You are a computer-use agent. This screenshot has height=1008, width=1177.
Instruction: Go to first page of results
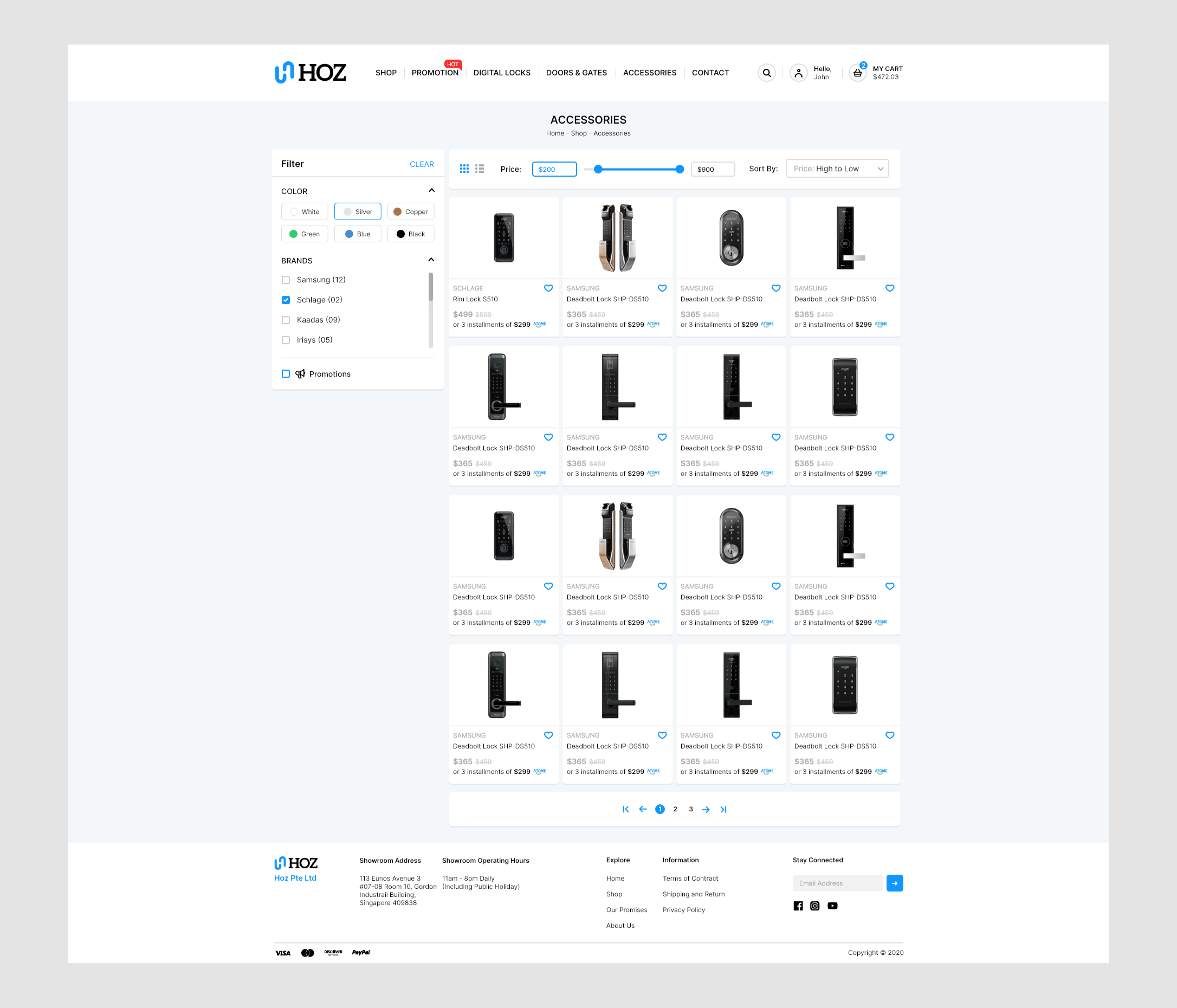coord(625,809)
